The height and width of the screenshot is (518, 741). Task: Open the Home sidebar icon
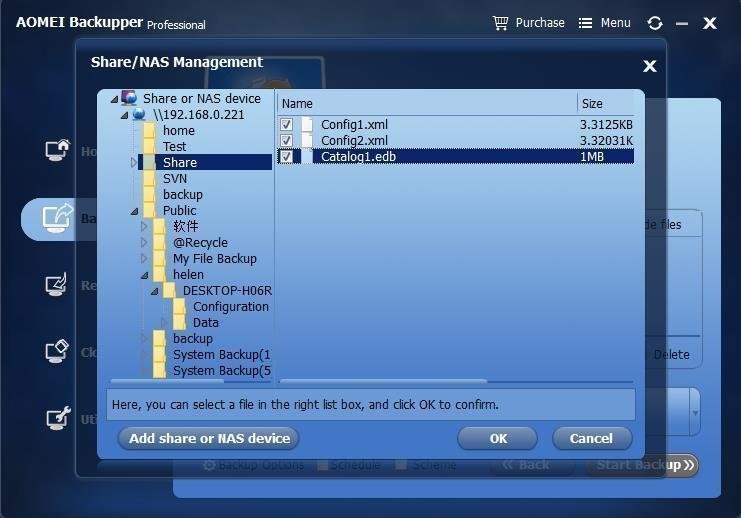pyautogui.click(x=57, y=150)
